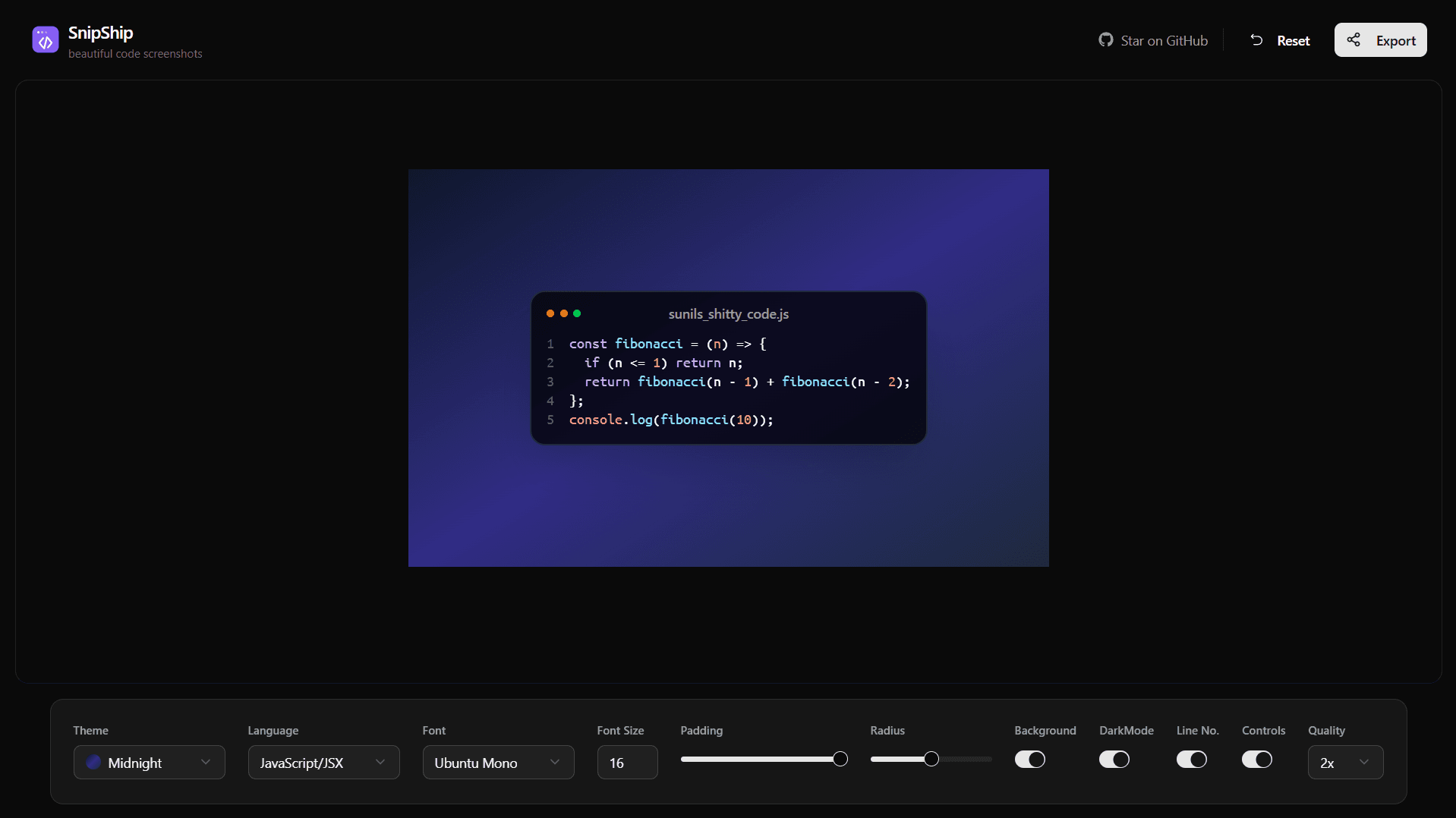Open Star on GitHub link
Screen dimensions: 1456x818
click(1153, 40)
